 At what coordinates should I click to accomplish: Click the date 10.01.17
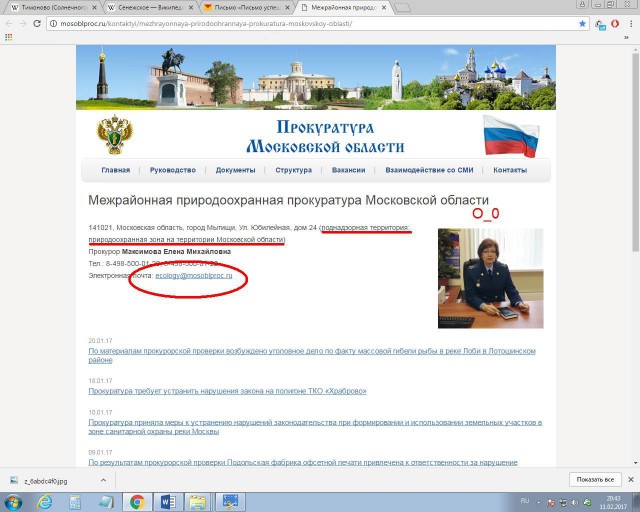tap(100, 412)
